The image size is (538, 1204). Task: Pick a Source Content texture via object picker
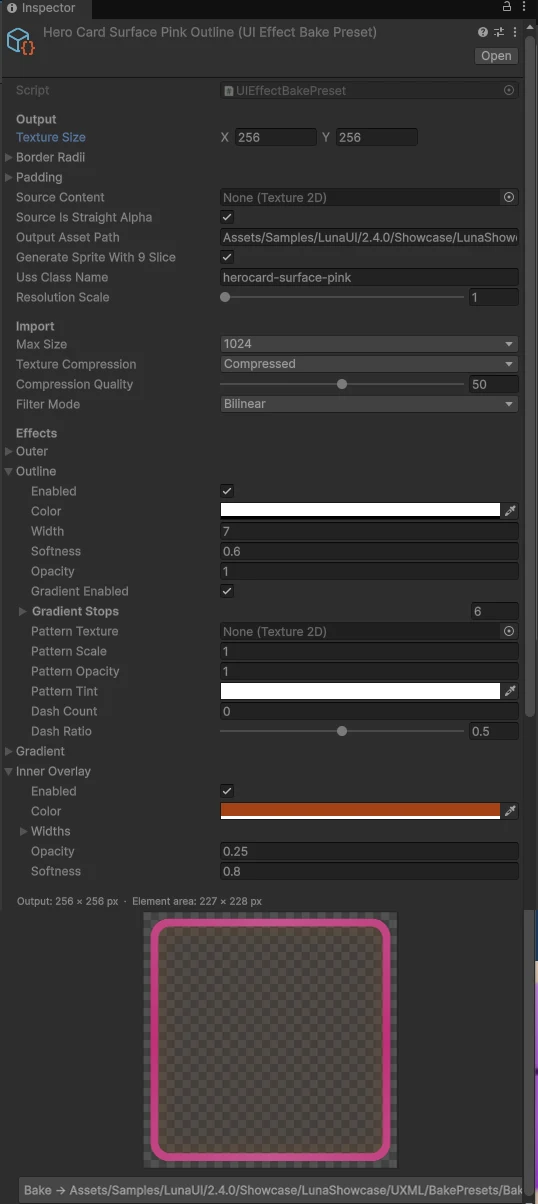click(509, 197)
